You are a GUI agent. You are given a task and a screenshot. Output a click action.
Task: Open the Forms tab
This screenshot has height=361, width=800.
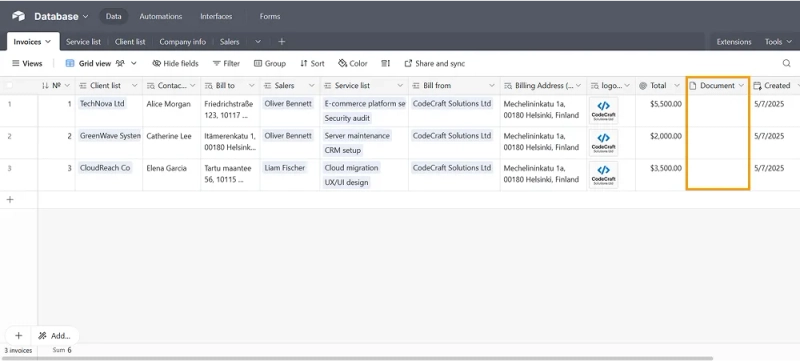(x=270, y=16)
